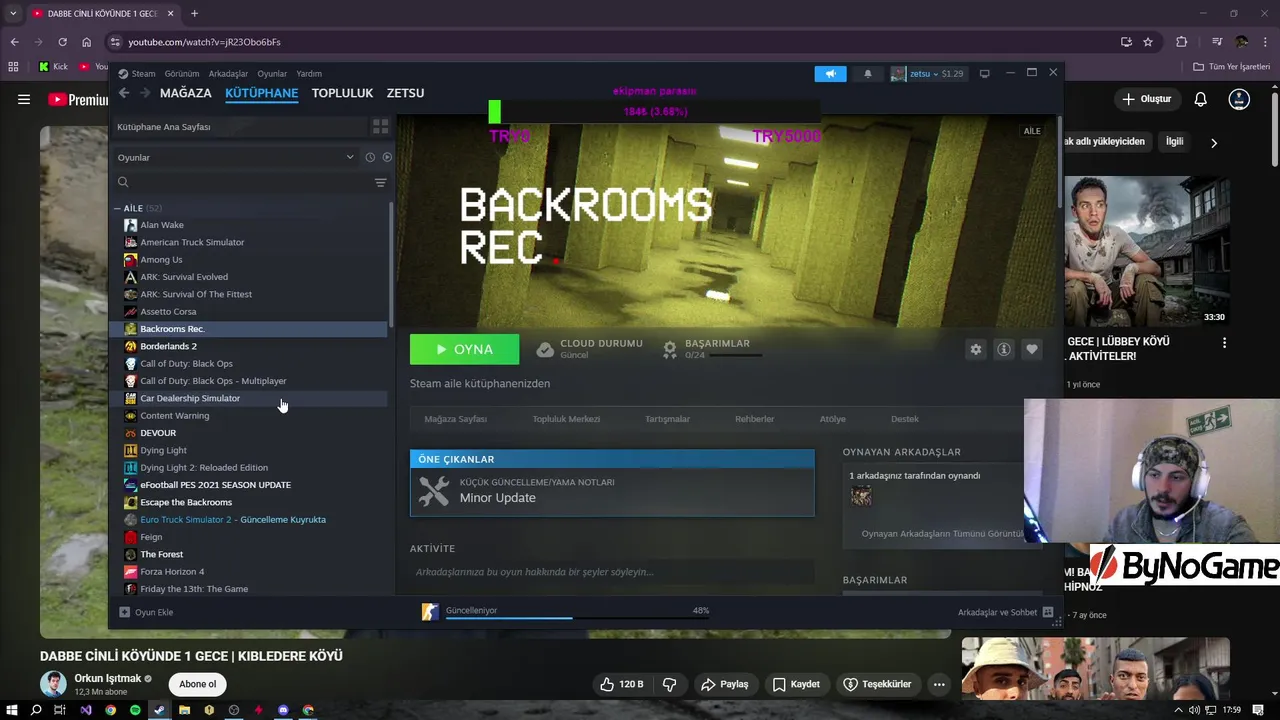The height and width of the screenshot is (720, 1280).
Task: Like the YouTube video 120 B
Action: (621, 684)
